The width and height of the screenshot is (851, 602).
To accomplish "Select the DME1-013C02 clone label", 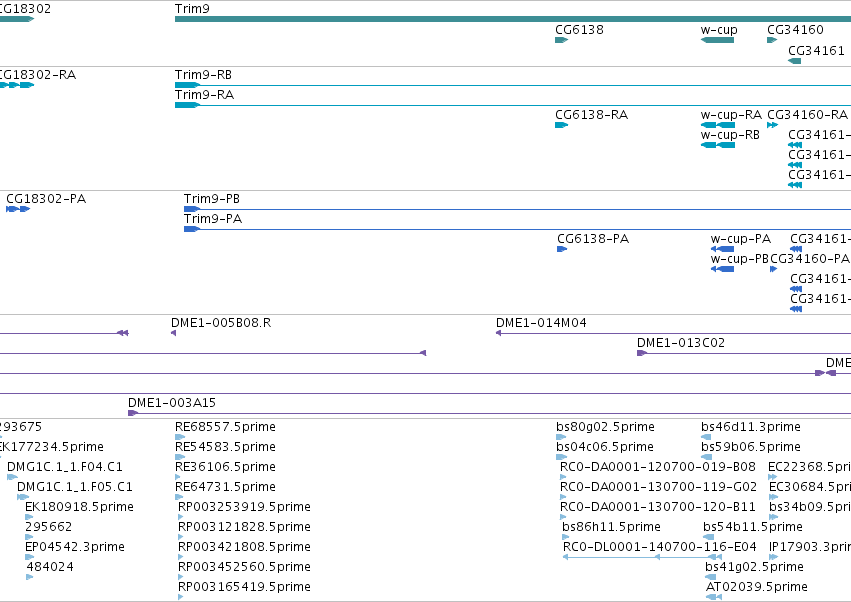I will click(681, 343).
